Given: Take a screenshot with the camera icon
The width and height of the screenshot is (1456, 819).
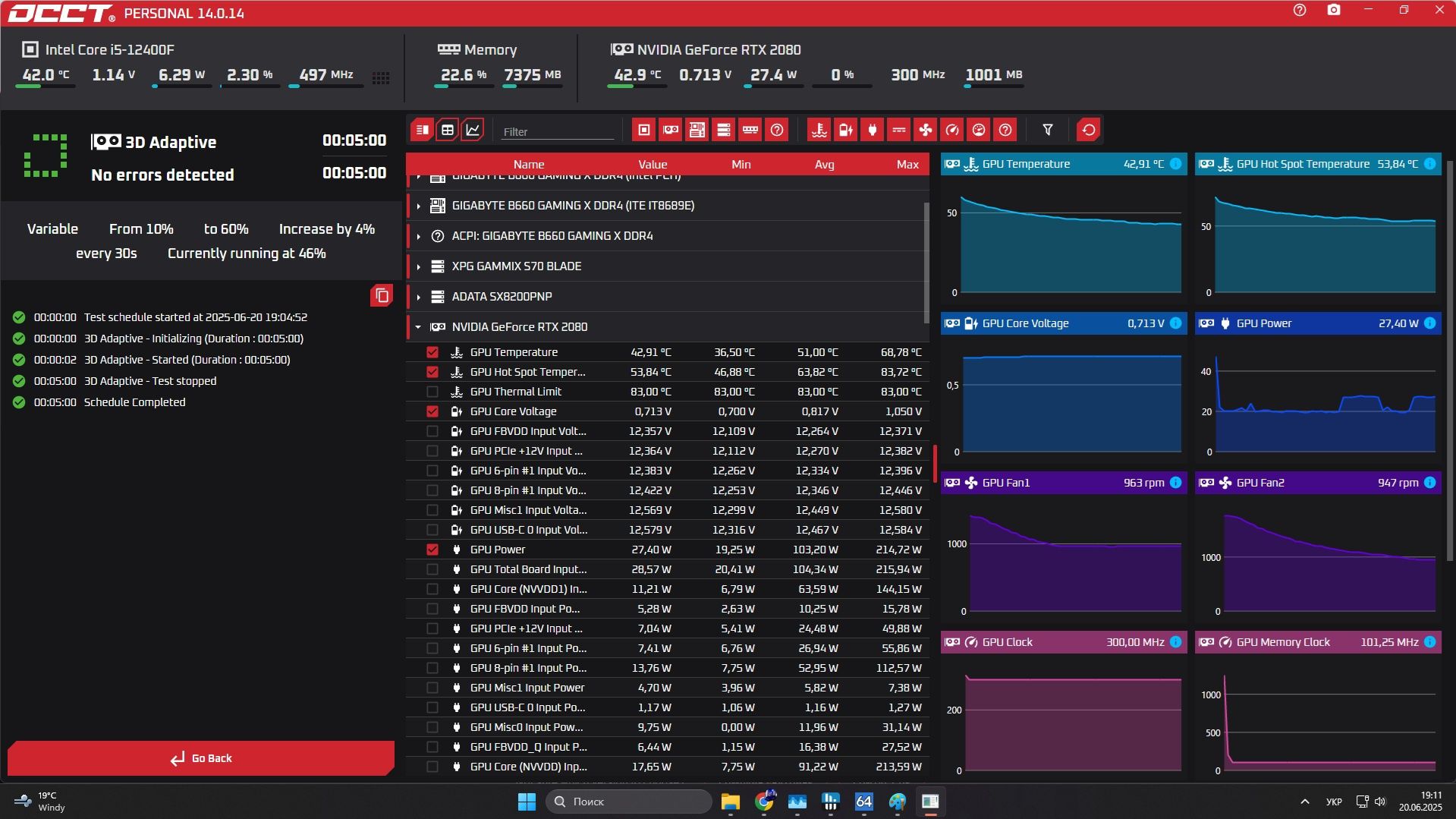Looking at the screenshot, I should tap(1334, 10).
